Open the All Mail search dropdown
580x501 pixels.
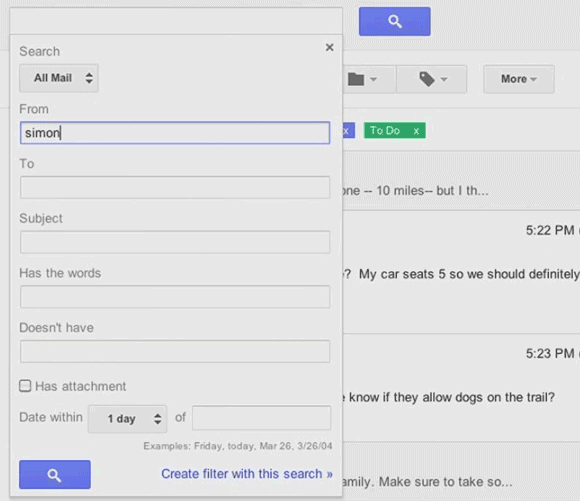(59, 78)
